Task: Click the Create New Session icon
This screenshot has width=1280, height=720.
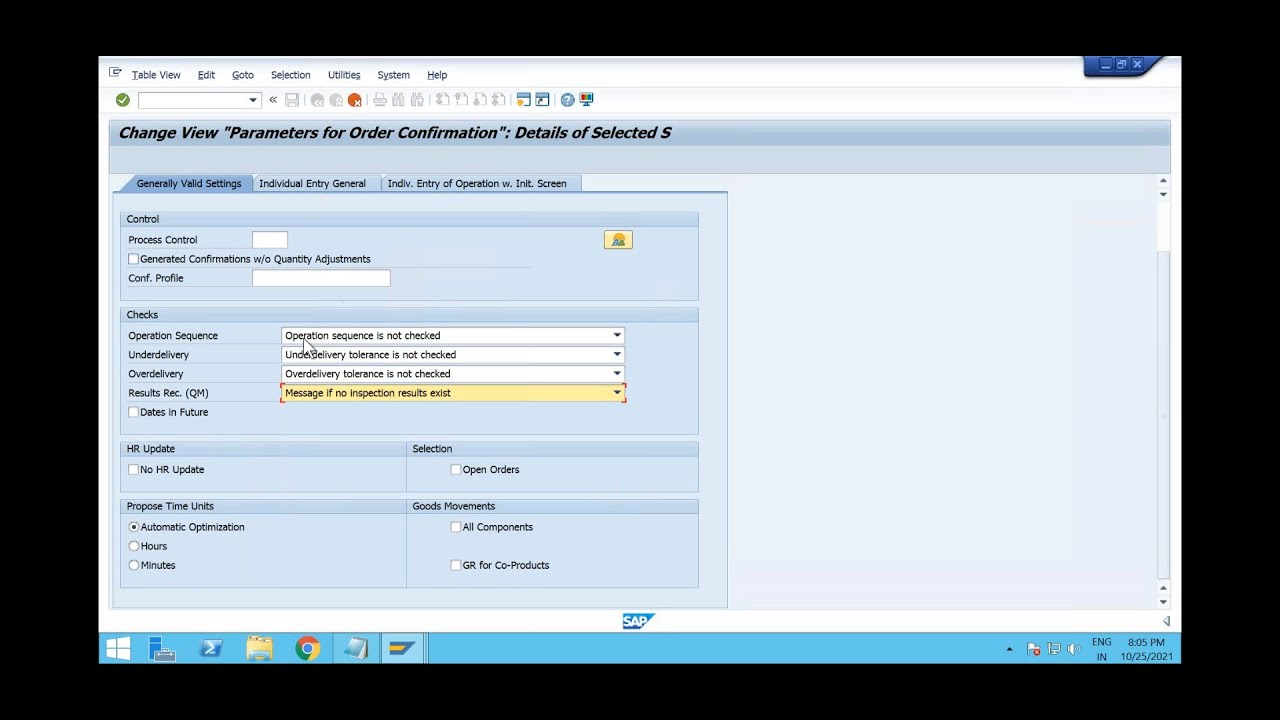Action: click(x=523, y=100)
